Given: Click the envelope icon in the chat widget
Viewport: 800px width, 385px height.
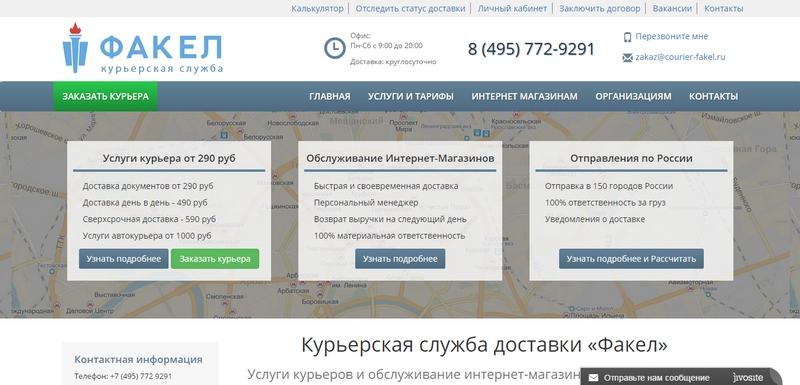Looking at the screenshot, I should (x=593, y=378).
